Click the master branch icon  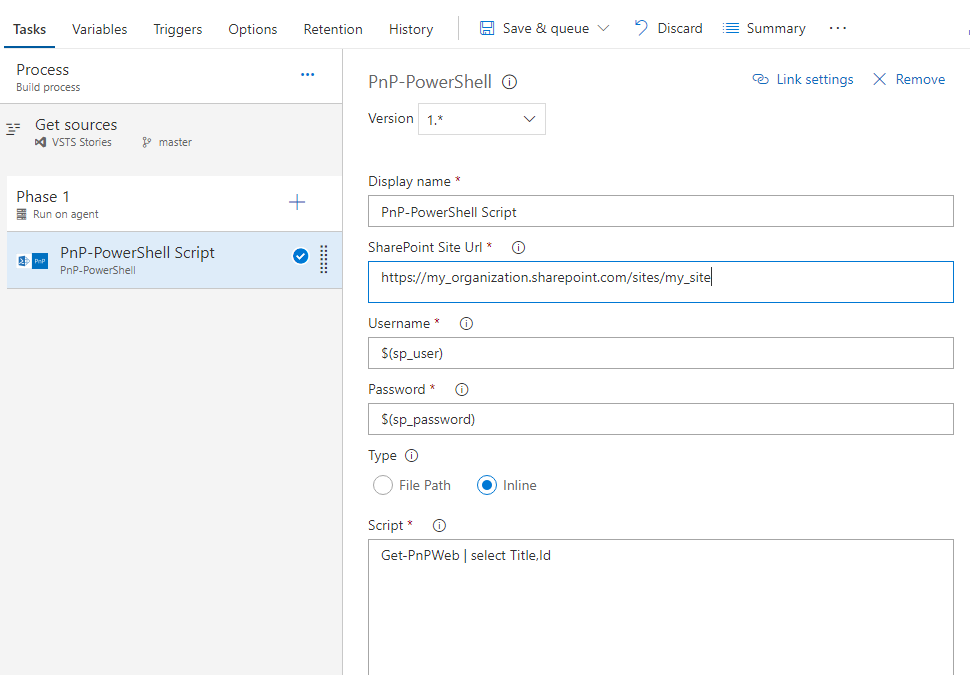tap(147, 142)
